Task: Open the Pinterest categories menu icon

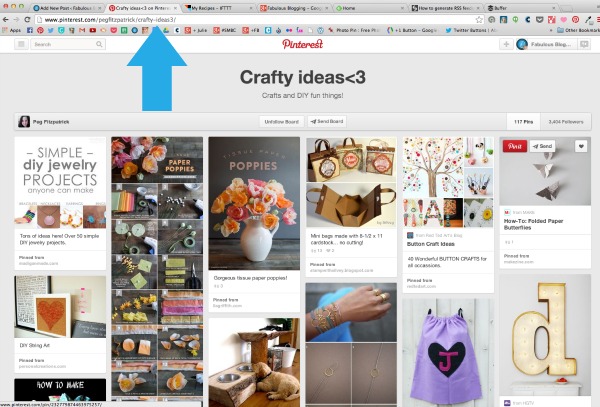Action: 21,44
